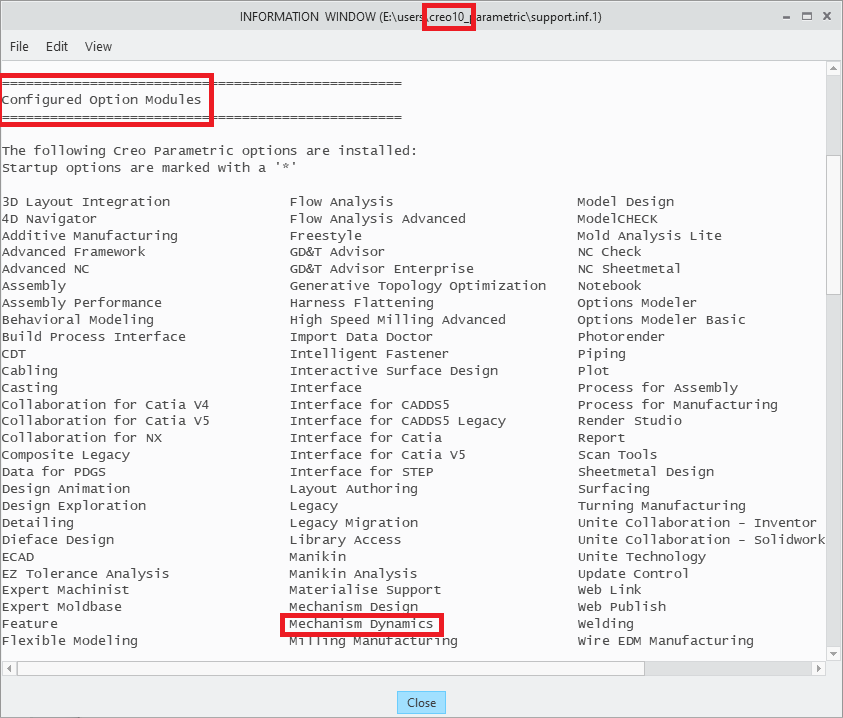
Task: Open the Edit menu
Action: 56,47
